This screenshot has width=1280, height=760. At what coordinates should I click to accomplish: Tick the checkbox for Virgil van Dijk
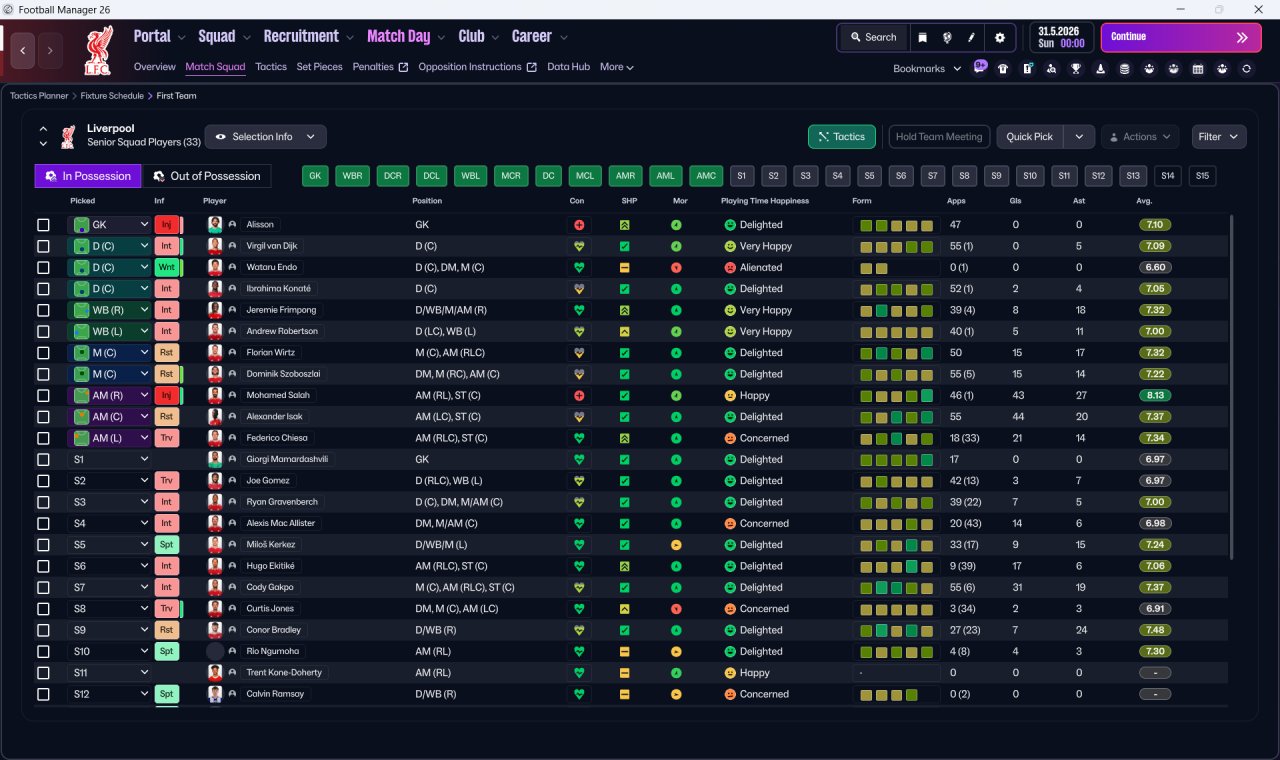point(43,246)
